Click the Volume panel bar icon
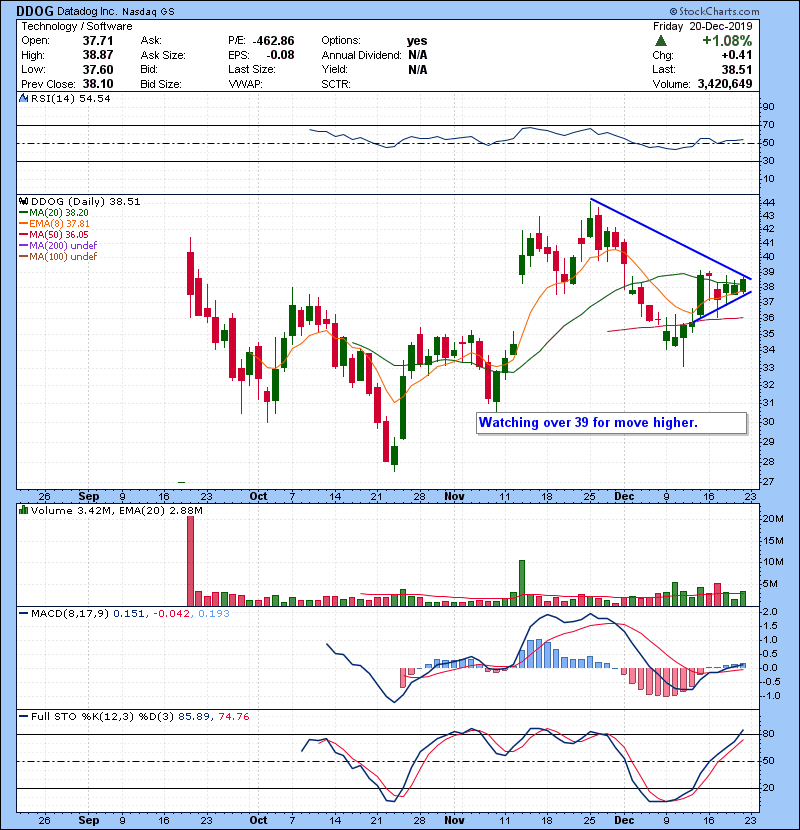Viewport: 800px width, 830px height. 23,510
